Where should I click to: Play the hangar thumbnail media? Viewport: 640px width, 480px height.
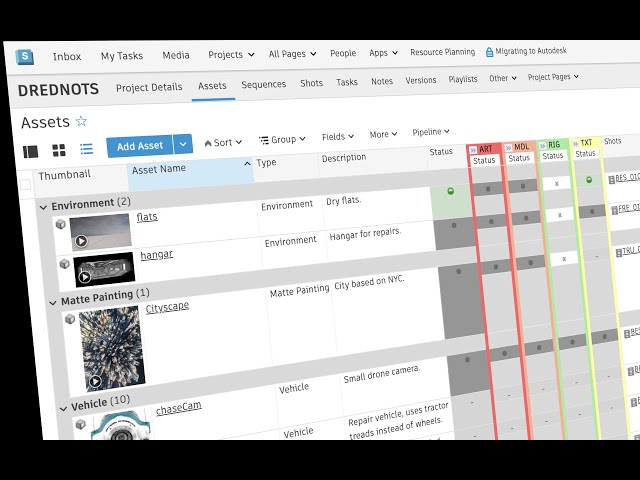(84, 277)
